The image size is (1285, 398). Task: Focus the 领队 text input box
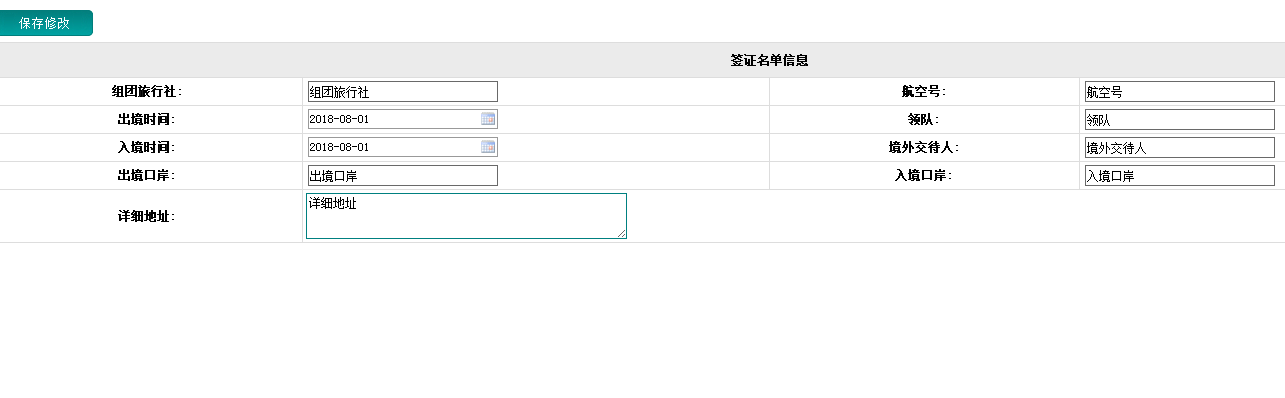(x=1179, y=119)
